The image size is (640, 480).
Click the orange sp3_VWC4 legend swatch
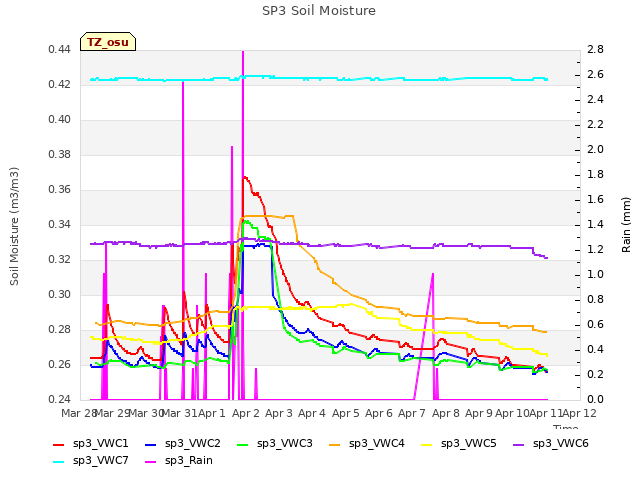(x=335, y=444)
